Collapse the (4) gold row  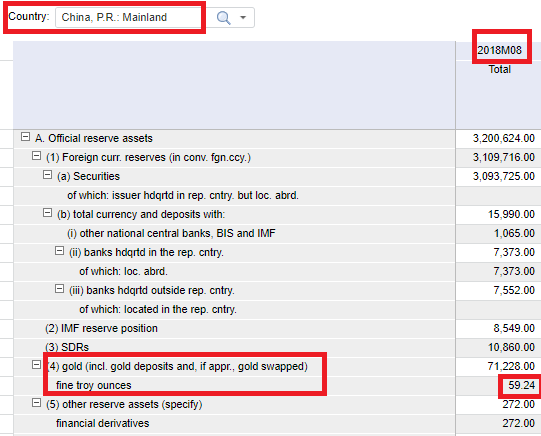pyautogui.click(x=36, y=364)
